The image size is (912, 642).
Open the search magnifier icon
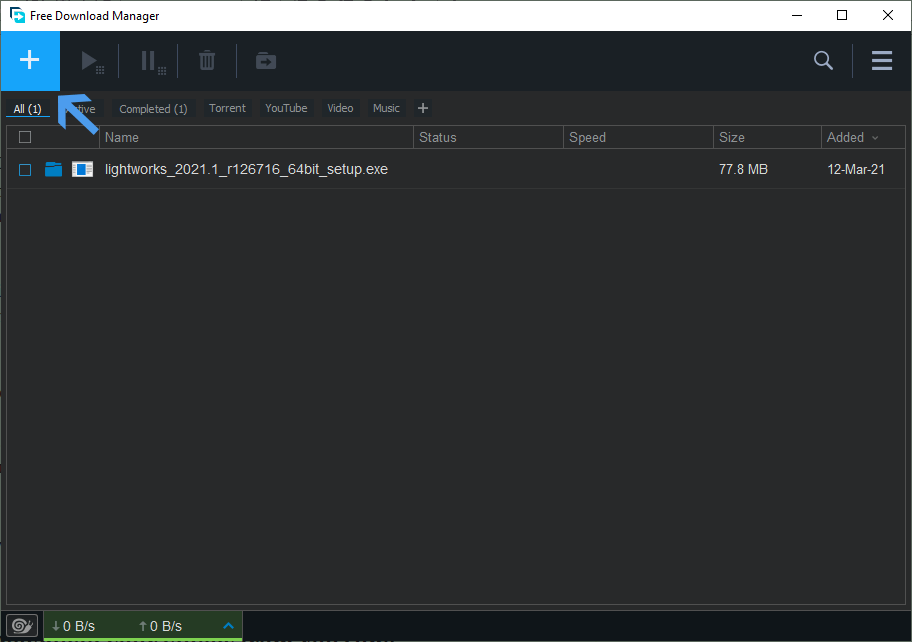(x=823, y=60)
